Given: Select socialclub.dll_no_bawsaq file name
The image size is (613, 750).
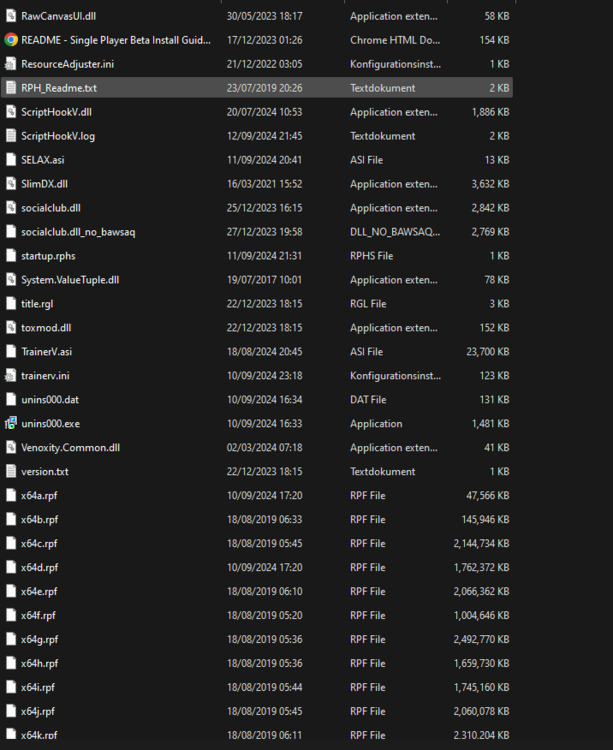Looking at the screenshot, I should (77, 232).
